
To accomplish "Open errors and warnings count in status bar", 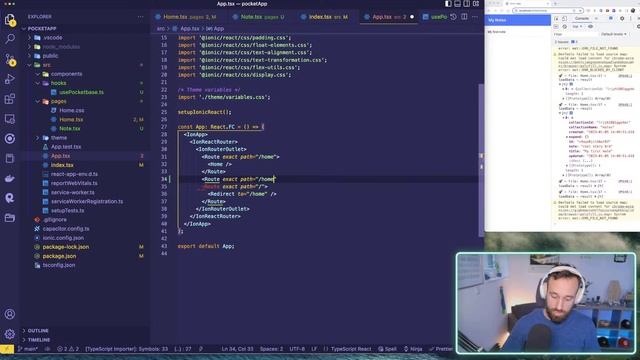I will pyautogui.click(x=68, y=349).
